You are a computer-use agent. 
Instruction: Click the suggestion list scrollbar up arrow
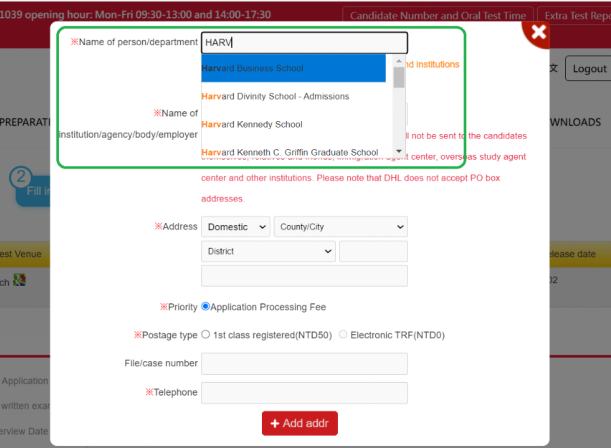pyautogui.click(x=399, y=60)
